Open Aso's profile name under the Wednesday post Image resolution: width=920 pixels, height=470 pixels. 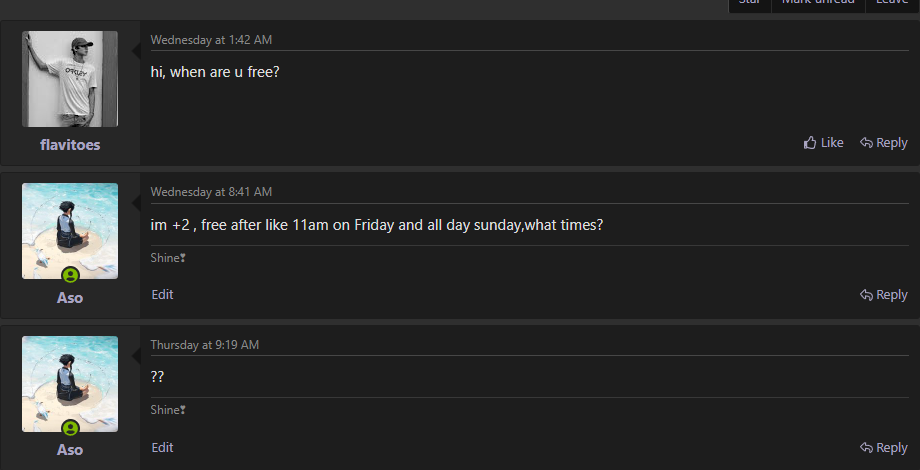click(x=70, y=298)
